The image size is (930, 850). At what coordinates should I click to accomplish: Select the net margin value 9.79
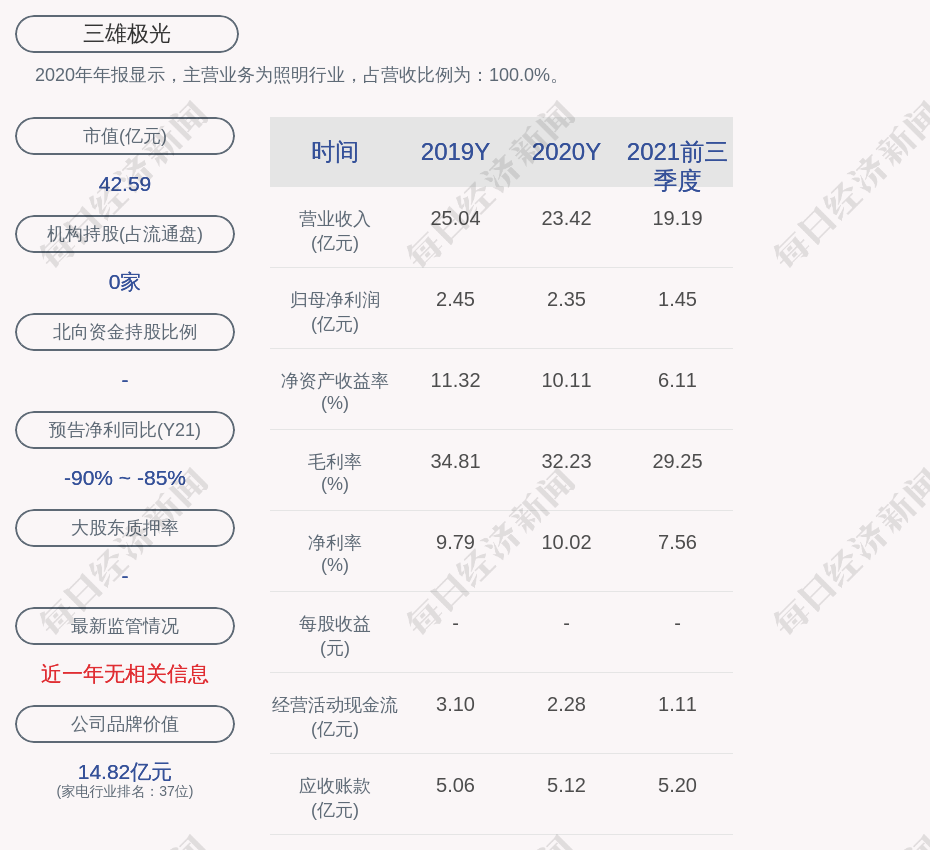tap(456, 542)
